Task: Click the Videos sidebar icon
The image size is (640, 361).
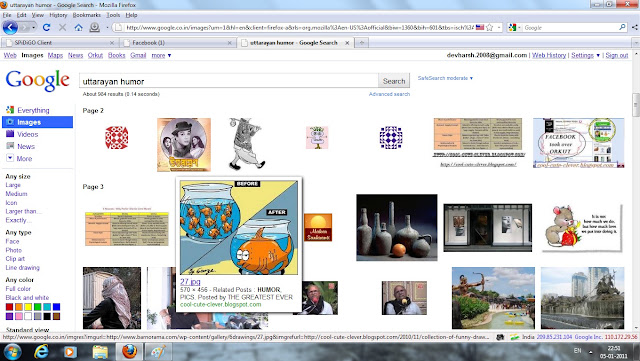Action: pos(10,134)
